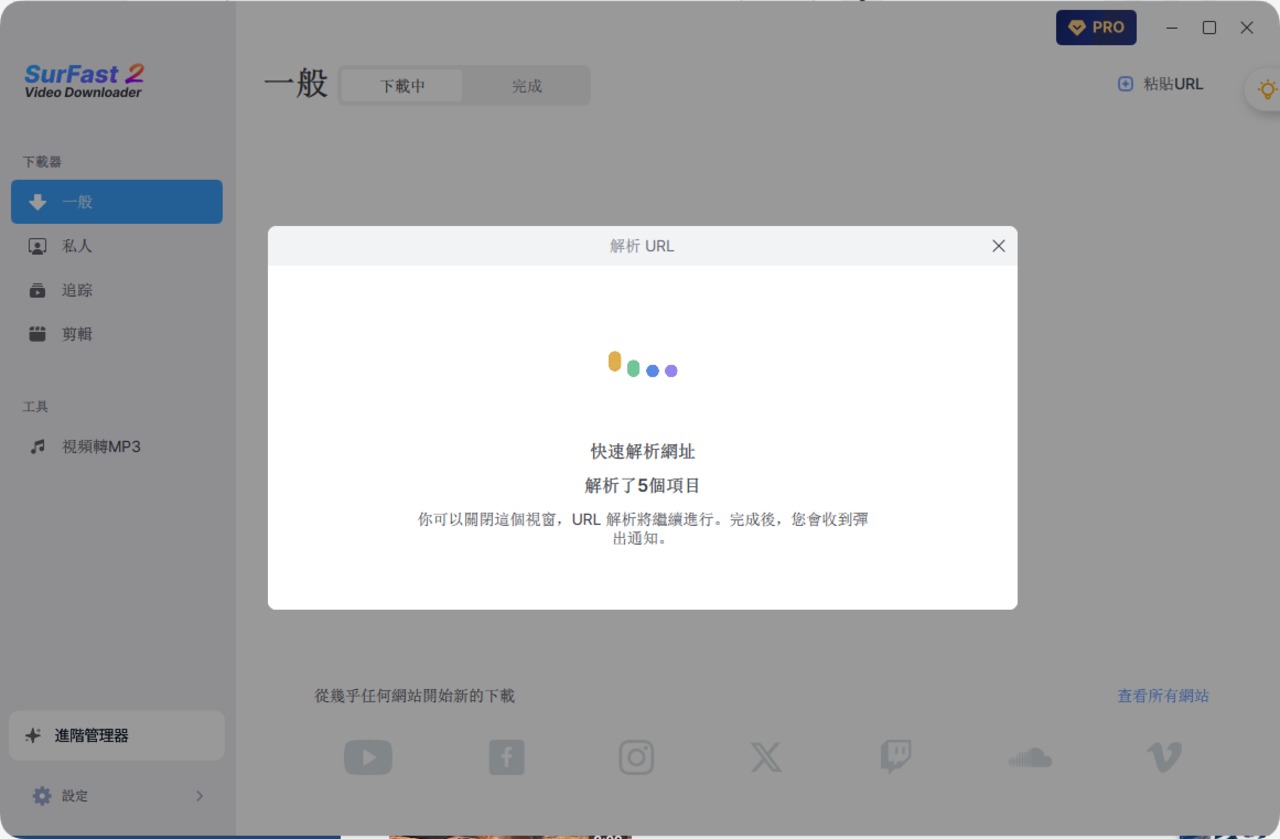Switch to the 下載中 tab
1280x839 pixels.
tap(402, 86)
